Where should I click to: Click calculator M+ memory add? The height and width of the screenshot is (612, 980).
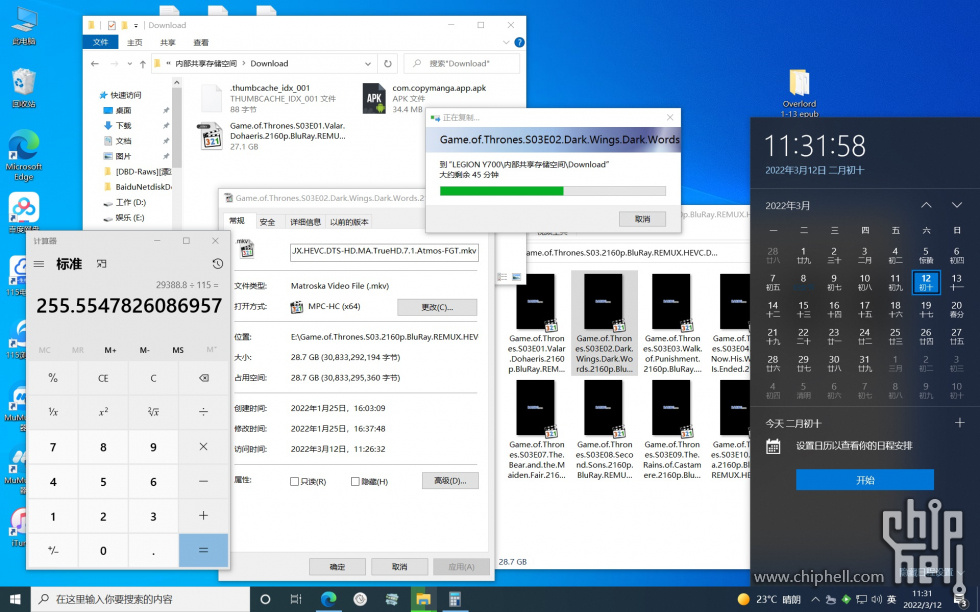(111, 350)
